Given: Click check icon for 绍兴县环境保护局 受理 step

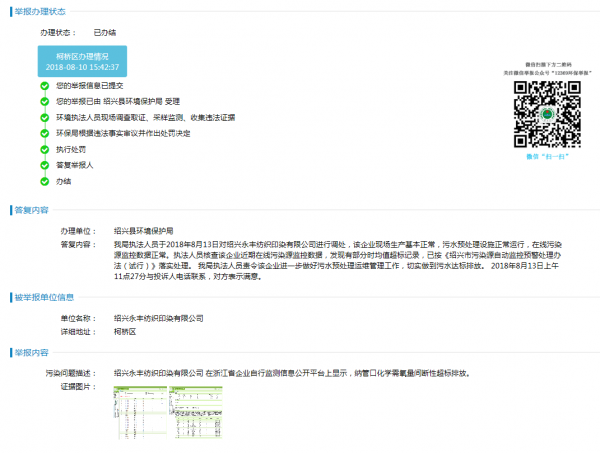Looking at the screenshot, I should (44, 101).
